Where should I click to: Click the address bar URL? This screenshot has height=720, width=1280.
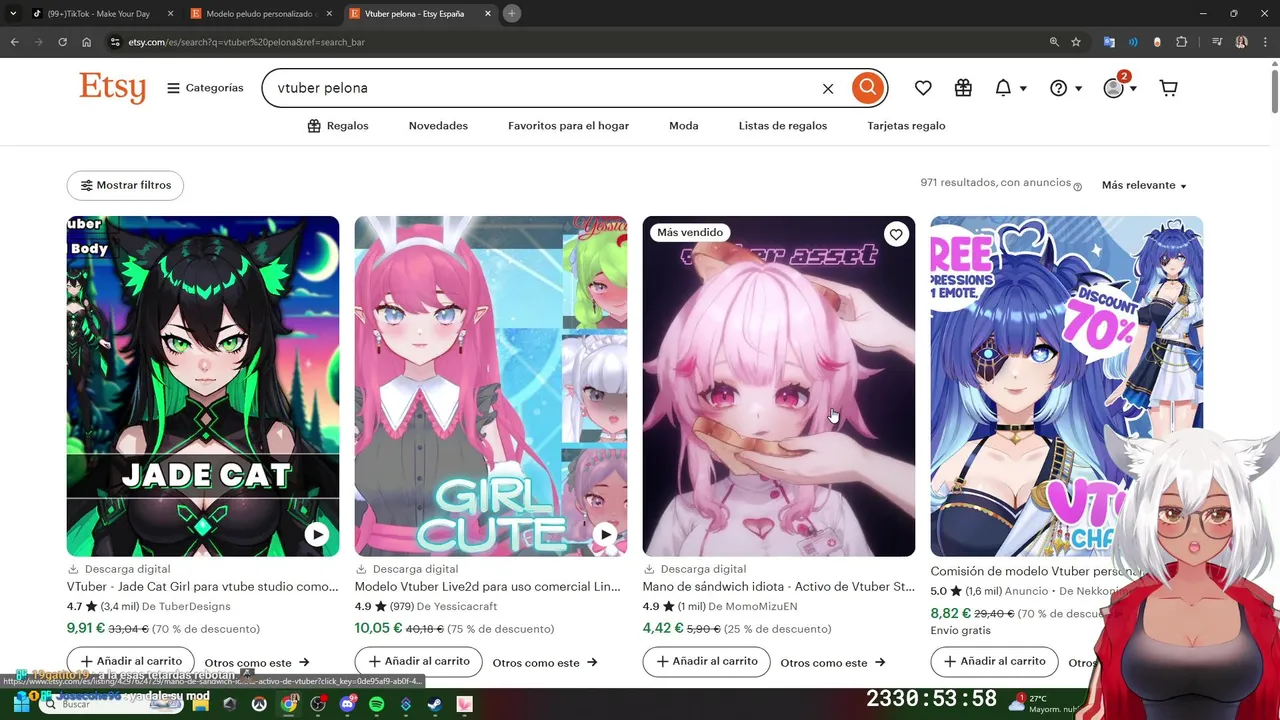pyautogui.click(x=246, y=42)
